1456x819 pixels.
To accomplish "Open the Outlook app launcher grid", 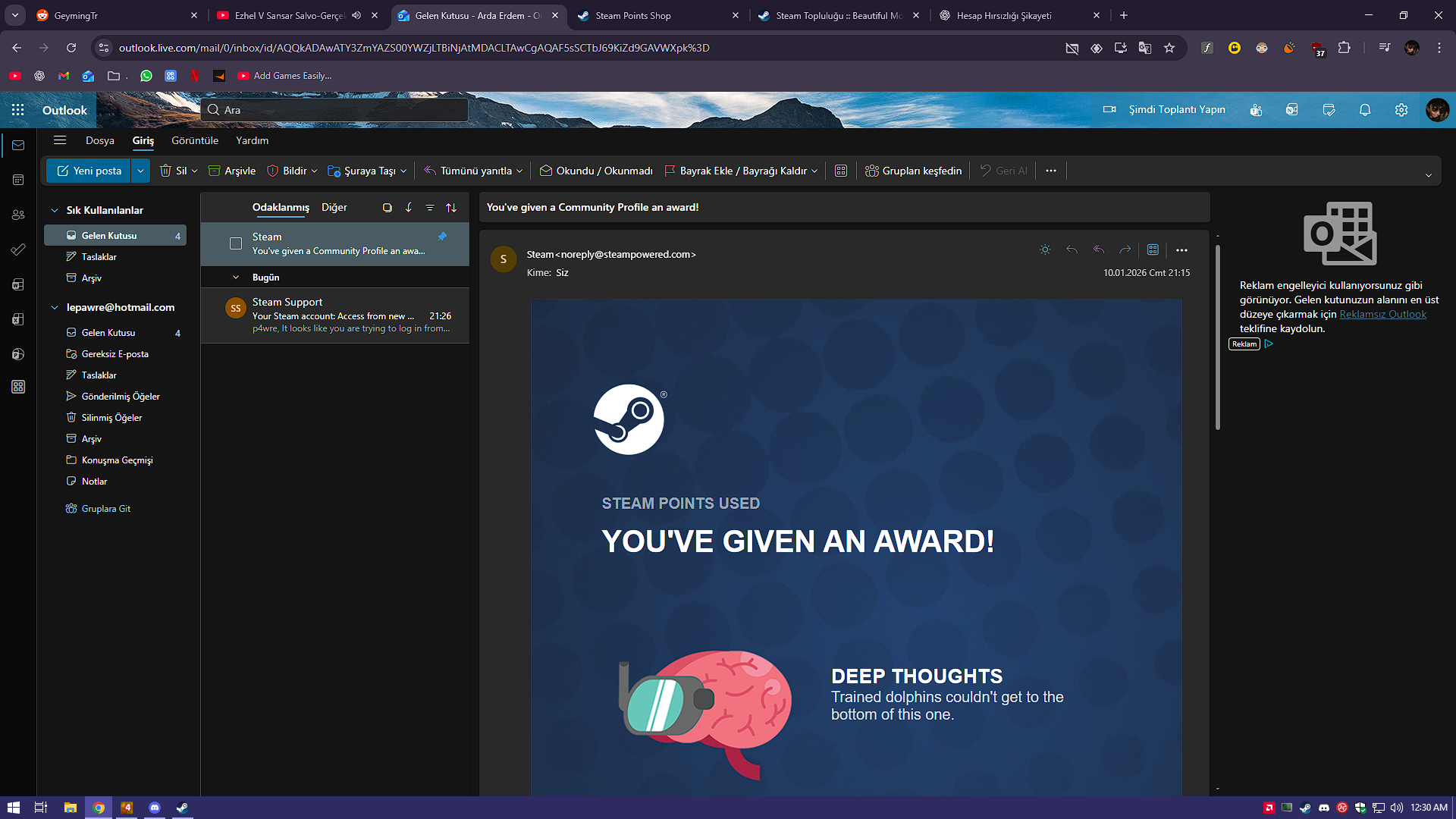I will click(18, 110).
